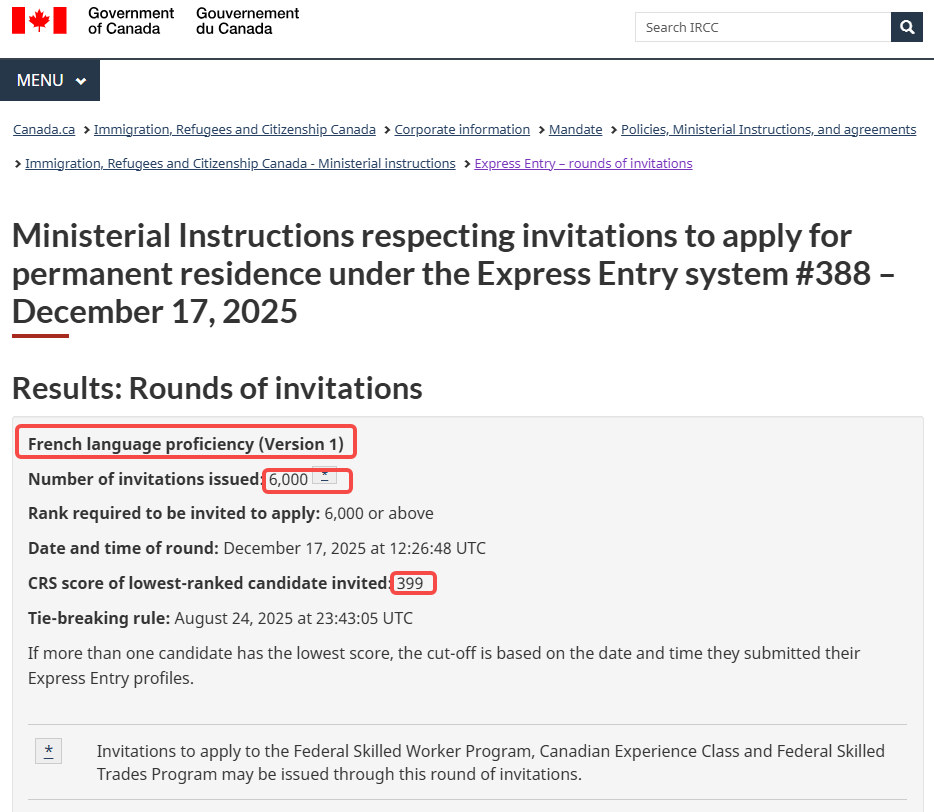934x812 pixels.
Task: Click the footnote asterisk beside 6,000
Action: click(x=324, y=478)
